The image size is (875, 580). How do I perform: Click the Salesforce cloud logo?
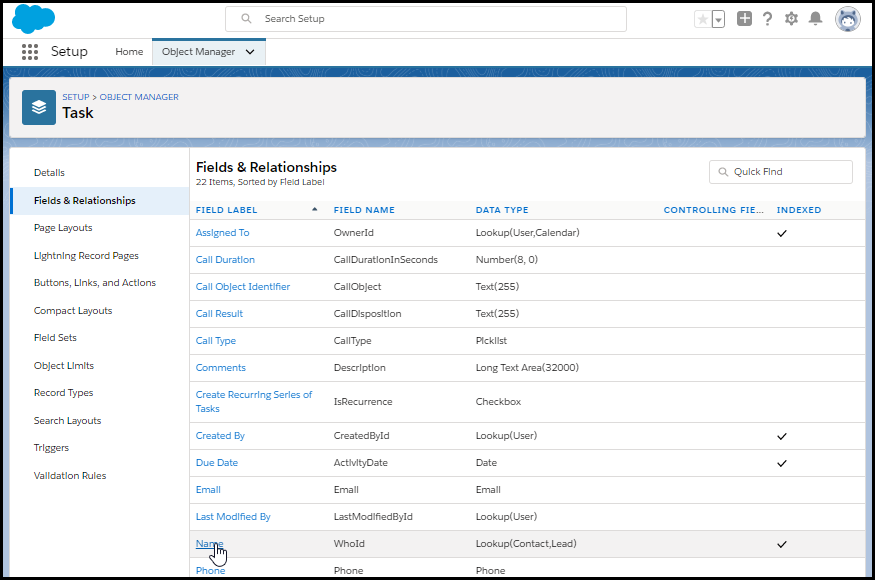tap(33, 18)
